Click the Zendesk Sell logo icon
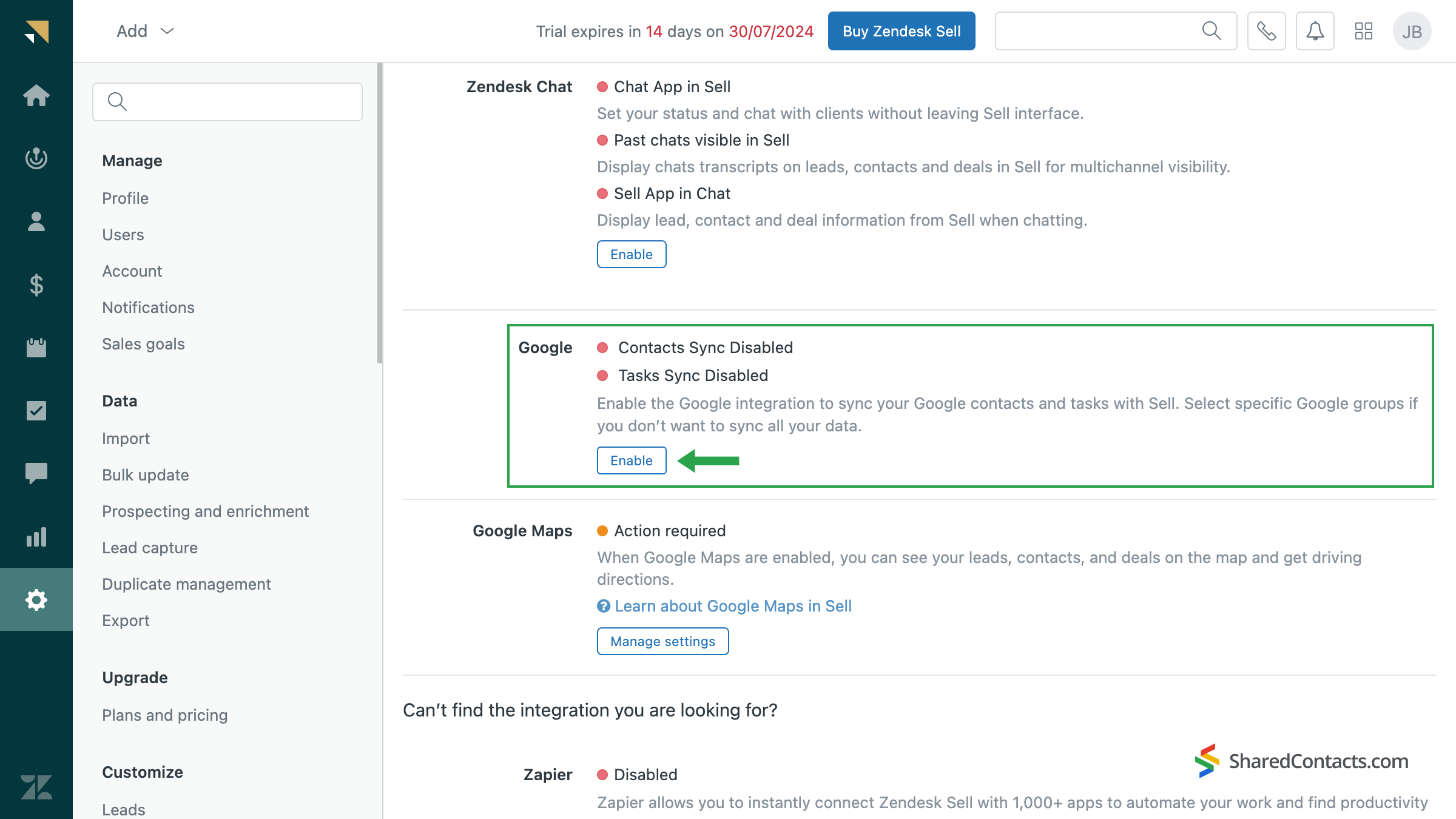The height and width of the screenshot is (819, 1456). (x=36, y=32)
